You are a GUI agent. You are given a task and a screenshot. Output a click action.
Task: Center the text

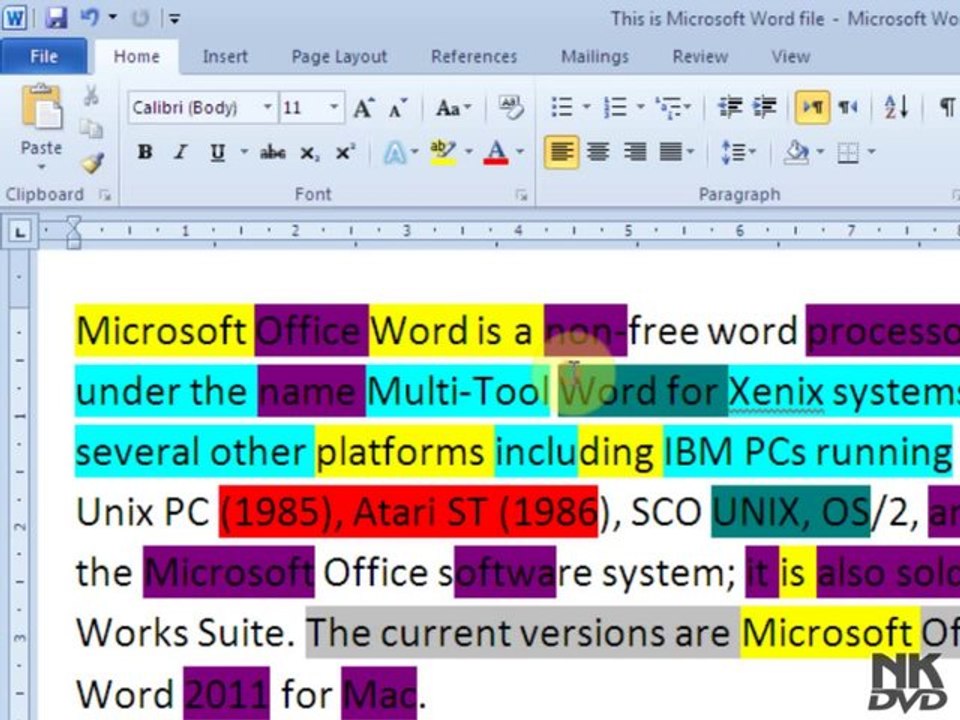pyautogui.click(x=598, y=151)
